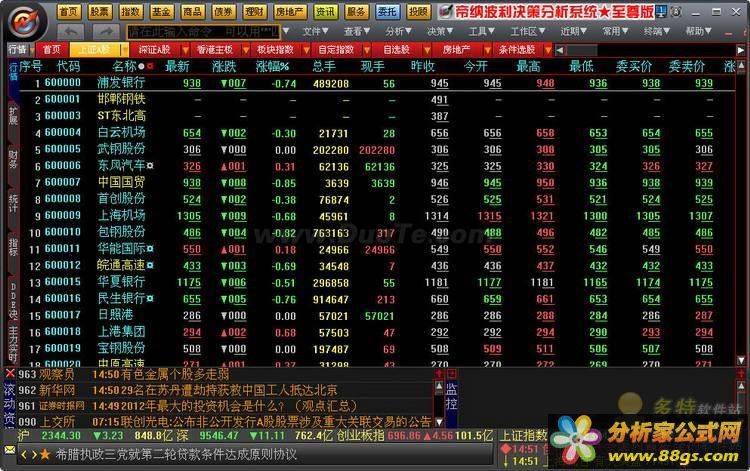Screen dimensions: 750x471
Task: Open dropdown arrow next to 条件选股 tab
Action: click(x=548, y=50)
